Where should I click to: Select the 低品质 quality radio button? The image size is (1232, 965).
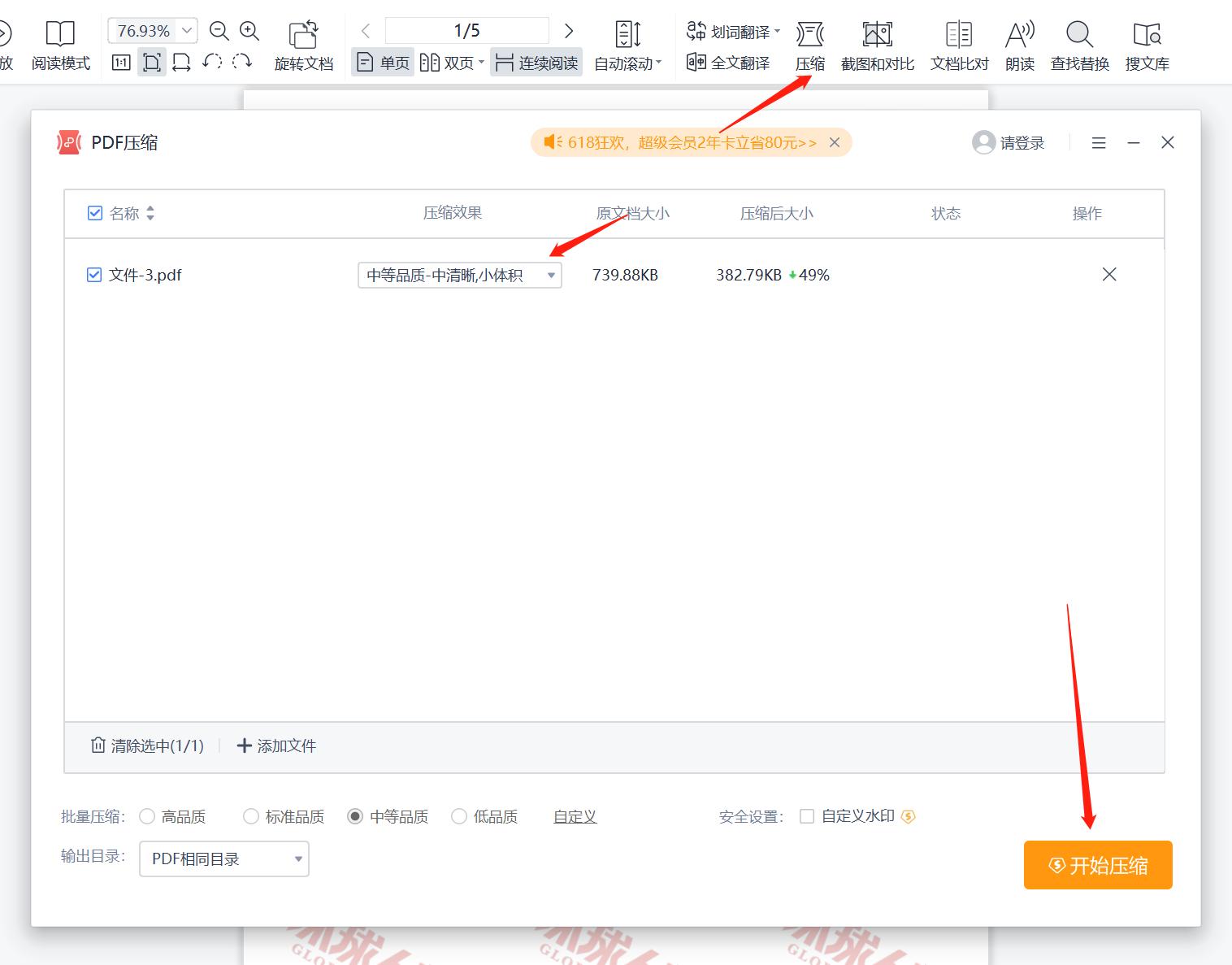click(x=459, y=816)
